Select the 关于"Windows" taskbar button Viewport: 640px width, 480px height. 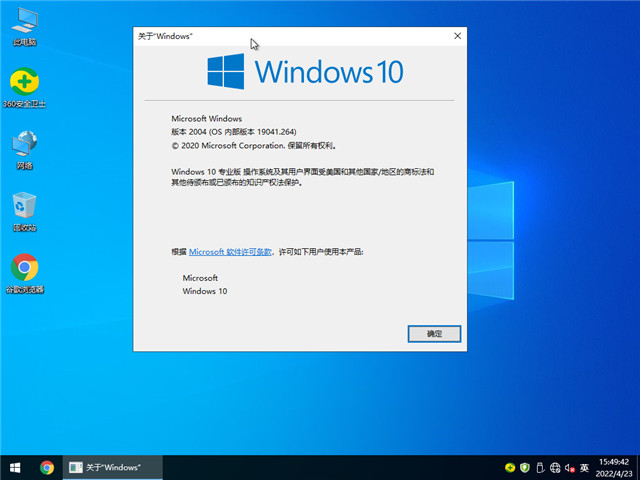tap(104, 467)
